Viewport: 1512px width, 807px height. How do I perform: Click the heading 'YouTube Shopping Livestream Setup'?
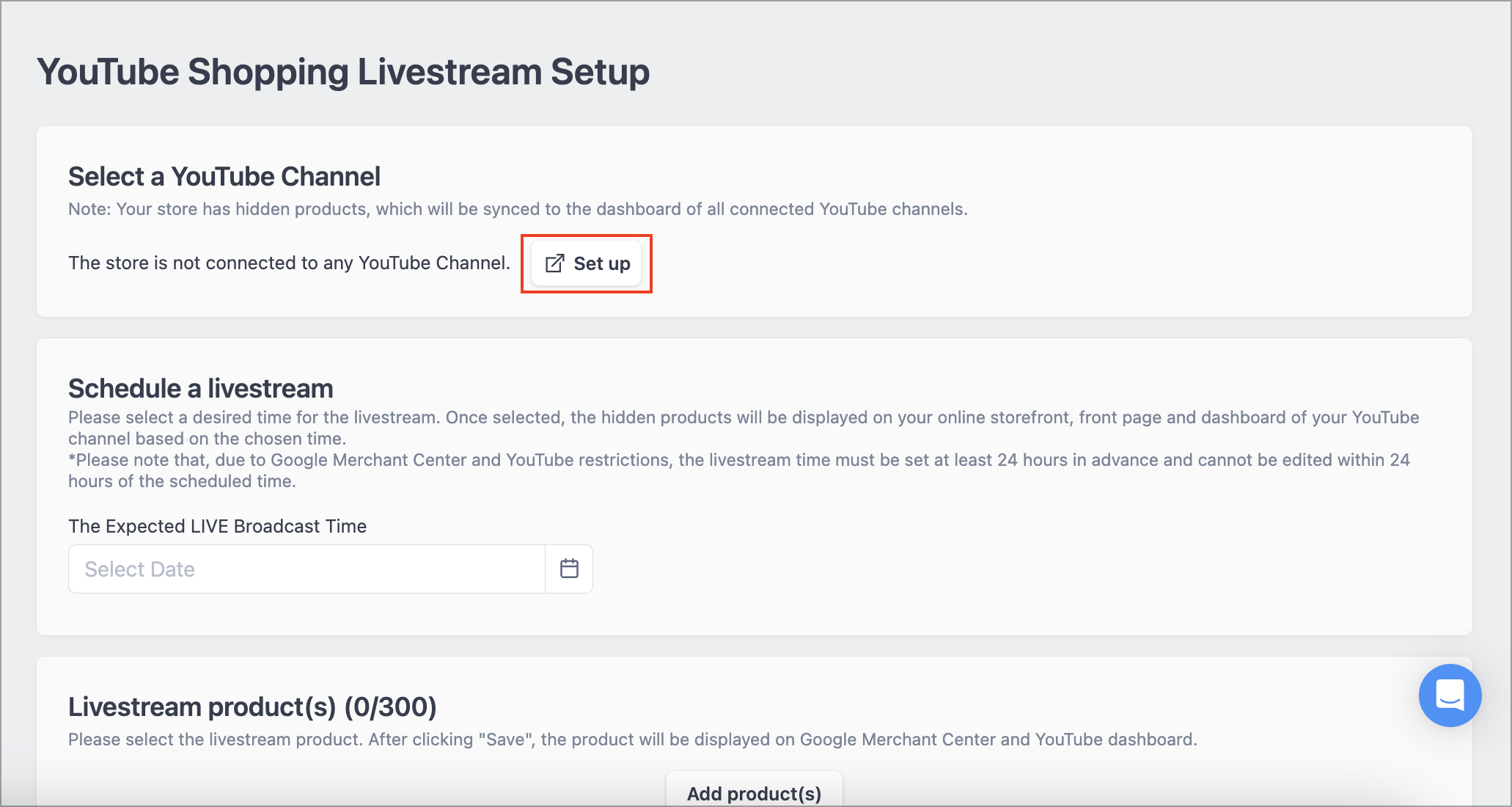(343, 72)
